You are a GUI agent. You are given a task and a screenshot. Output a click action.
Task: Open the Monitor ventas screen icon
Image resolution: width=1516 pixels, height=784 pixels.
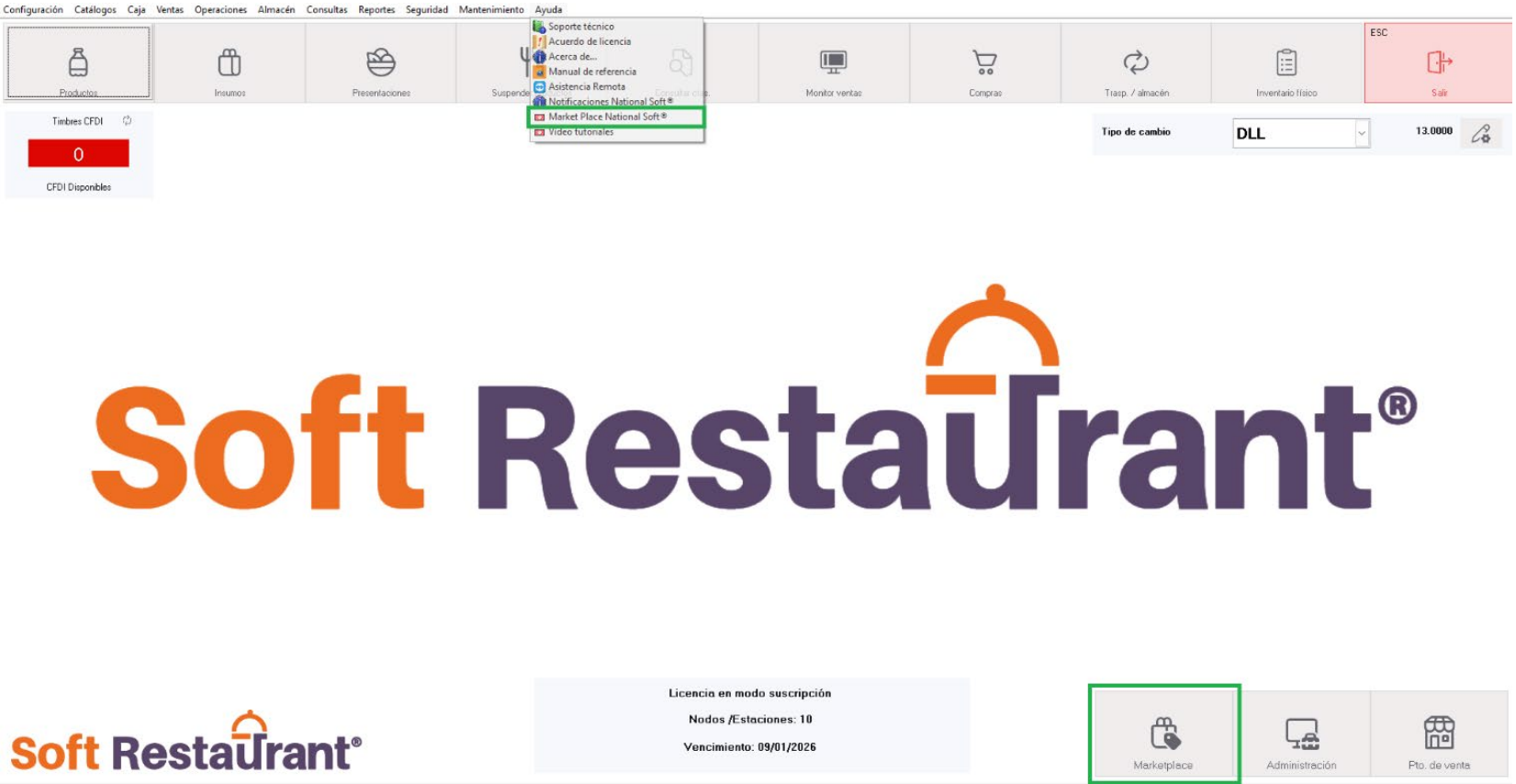click(834, 62)
